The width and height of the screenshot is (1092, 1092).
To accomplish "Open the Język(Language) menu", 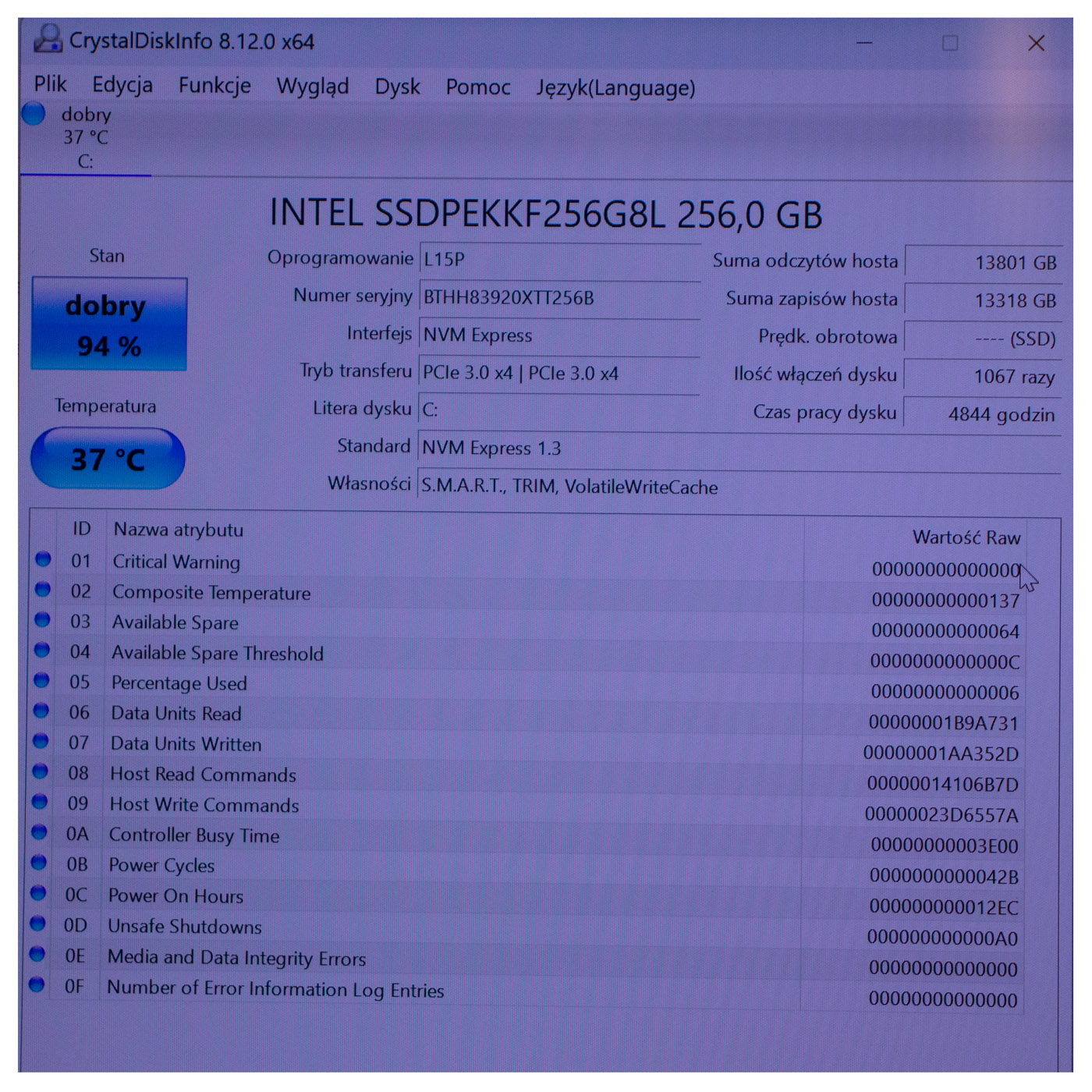I will tap(615, 88).
